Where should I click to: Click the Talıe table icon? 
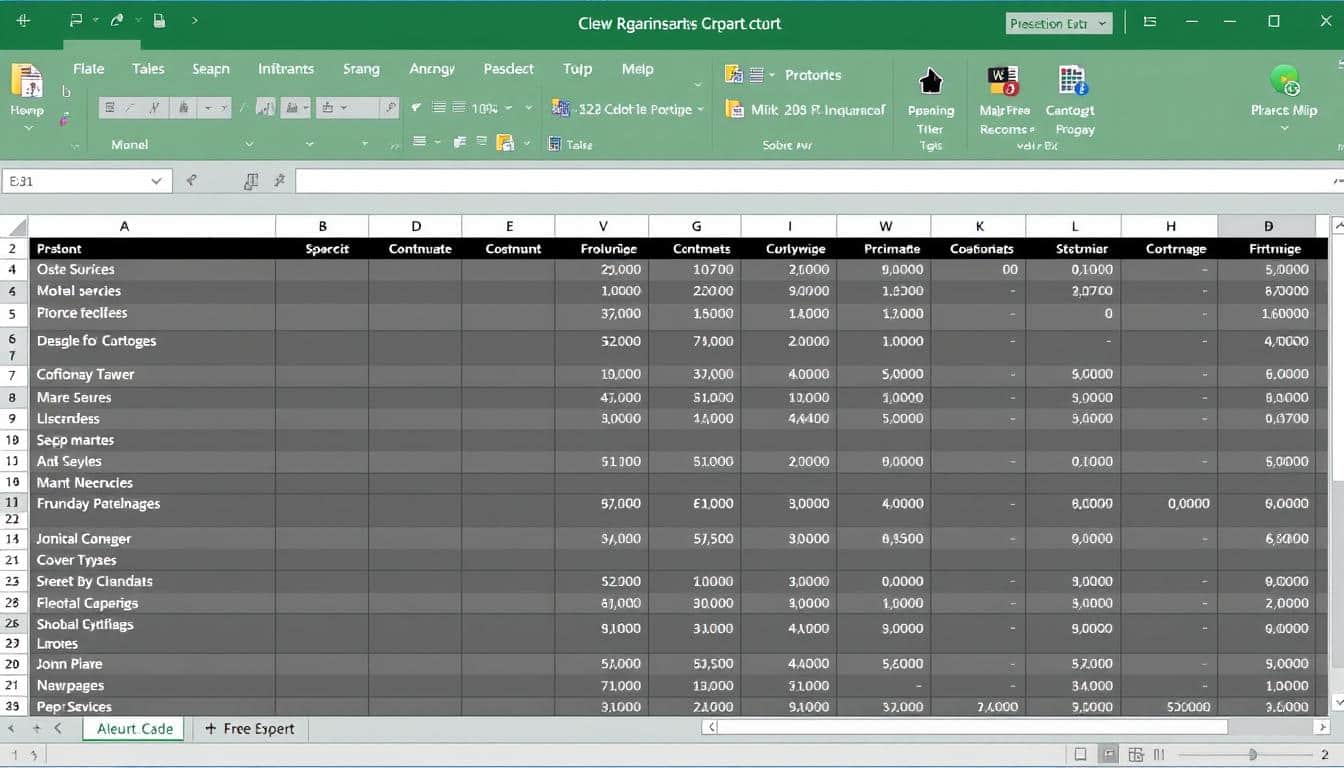555,144
